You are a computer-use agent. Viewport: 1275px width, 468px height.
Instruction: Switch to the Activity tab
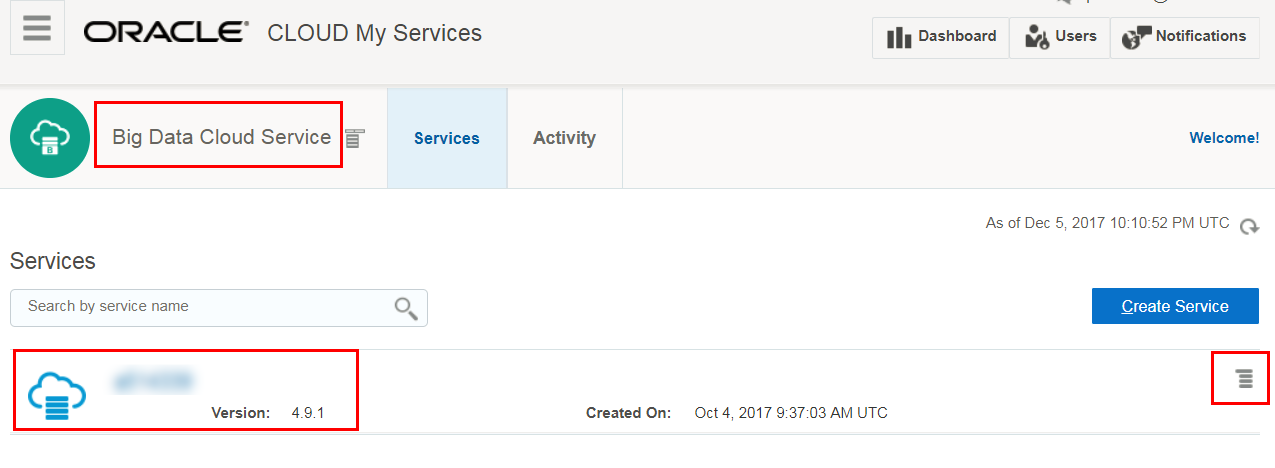[x=564, y=138]
